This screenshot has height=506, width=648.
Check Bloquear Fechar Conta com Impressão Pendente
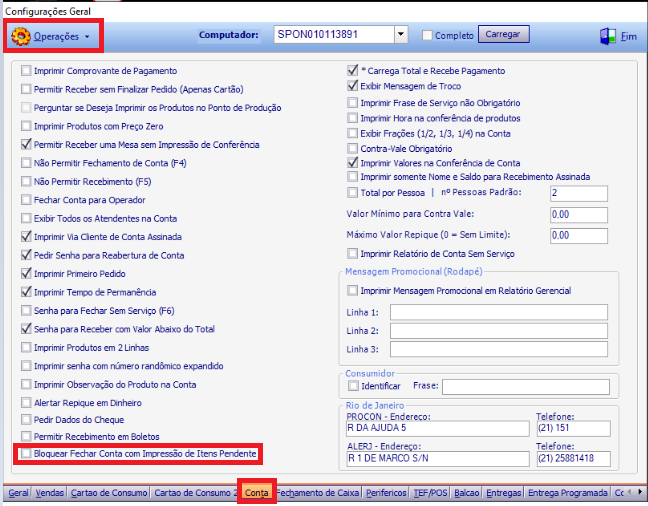coord(26,453)
